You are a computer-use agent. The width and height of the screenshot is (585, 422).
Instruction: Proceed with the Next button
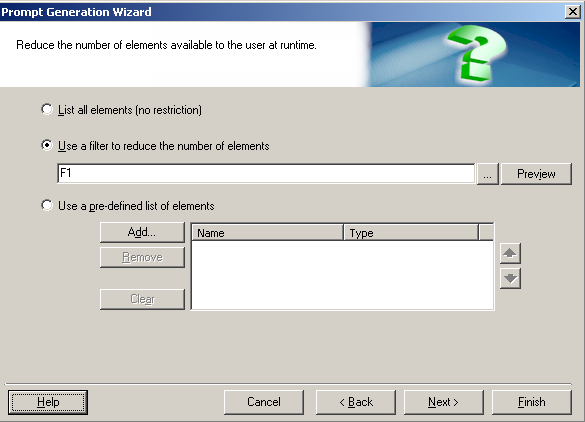click(444, 402)
